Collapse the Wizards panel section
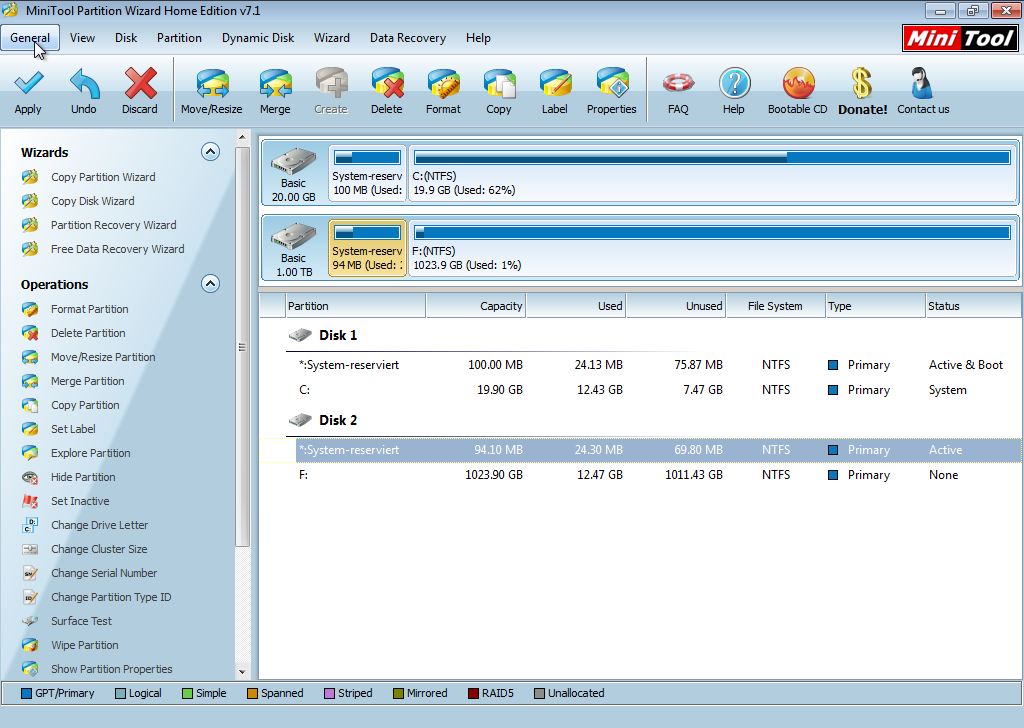 pyautogui.click(x=210, y=152)
